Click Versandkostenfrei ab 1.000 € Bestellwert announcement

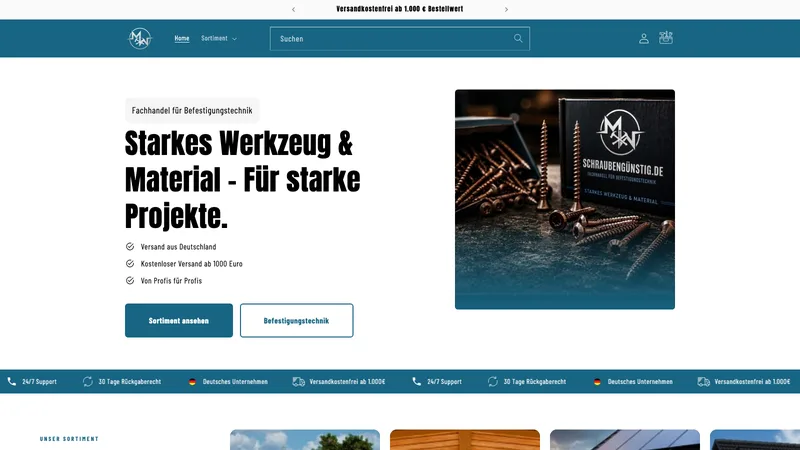pyautogui.click(x=399, y=9)
